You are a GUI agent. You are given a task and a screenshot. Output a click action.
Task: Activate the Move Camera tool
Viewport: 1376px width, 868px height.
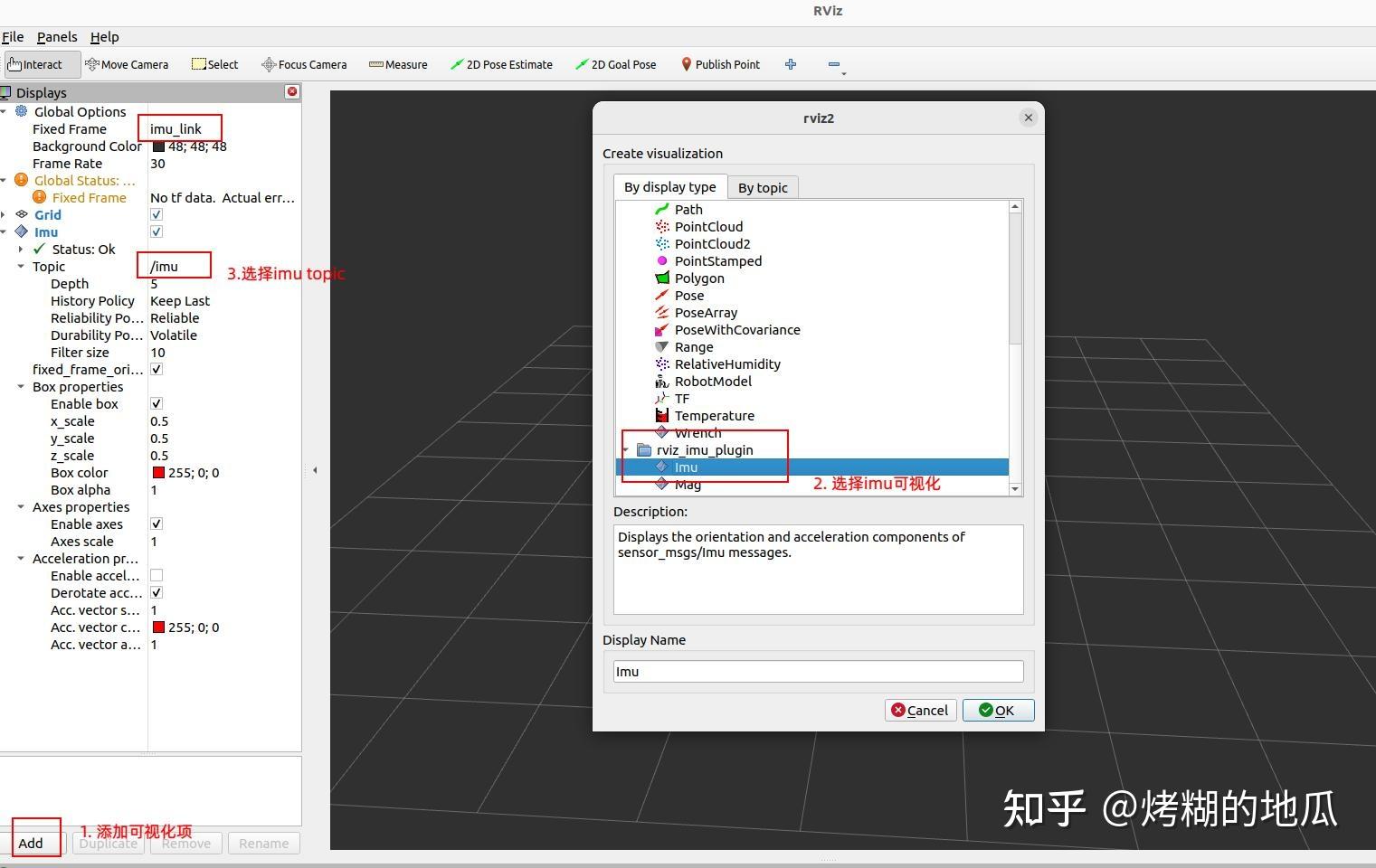coord(127,64)
